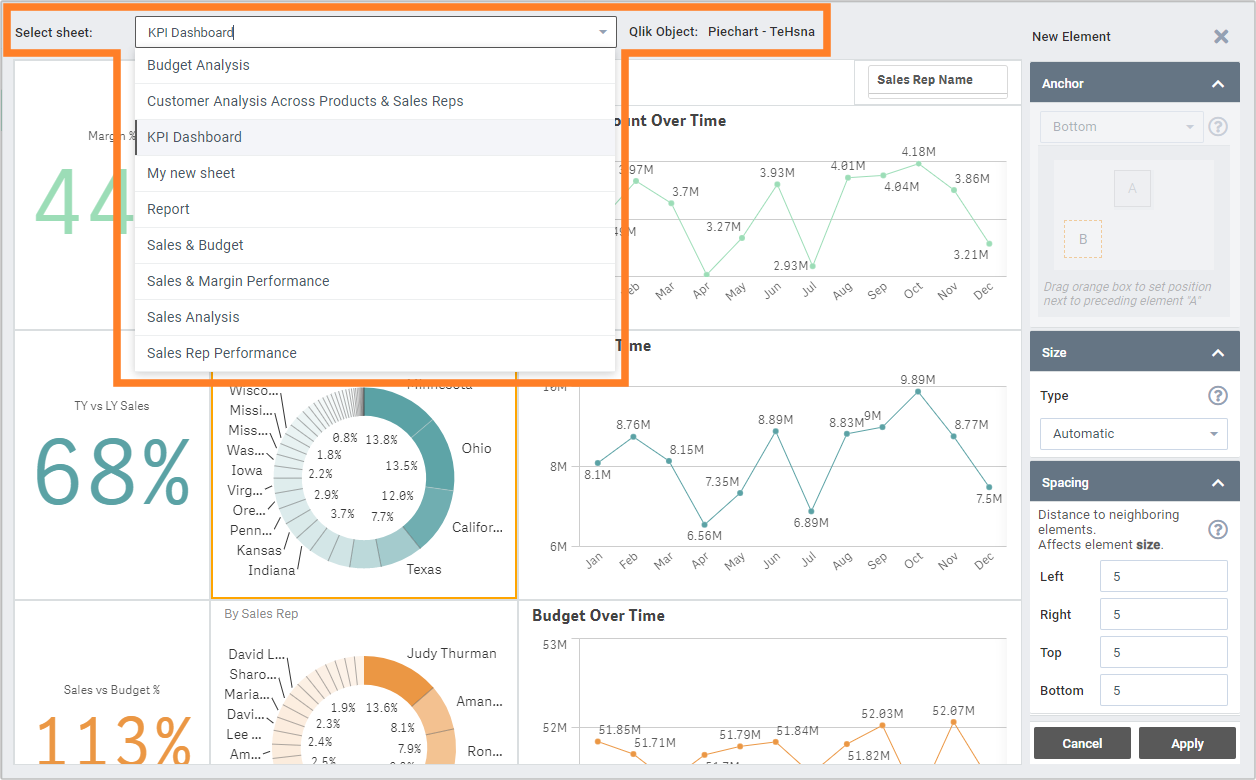Click the orange anchor box B

pyautogui.click(x=1083, y=239)
